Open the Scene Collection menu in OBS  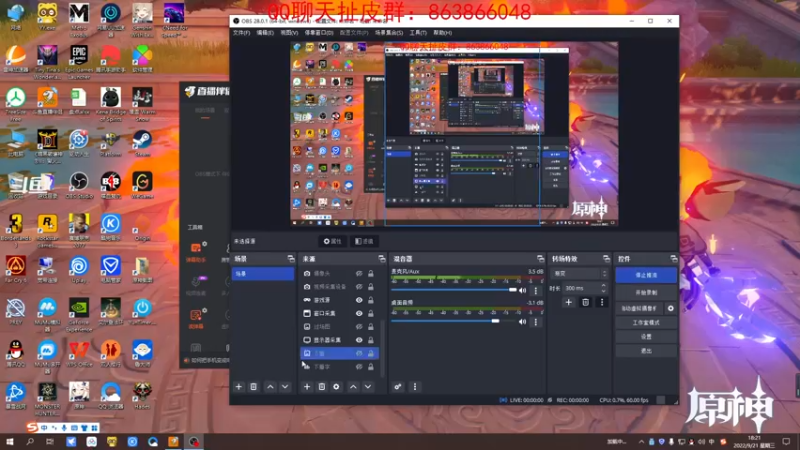(x=389, y=33)
